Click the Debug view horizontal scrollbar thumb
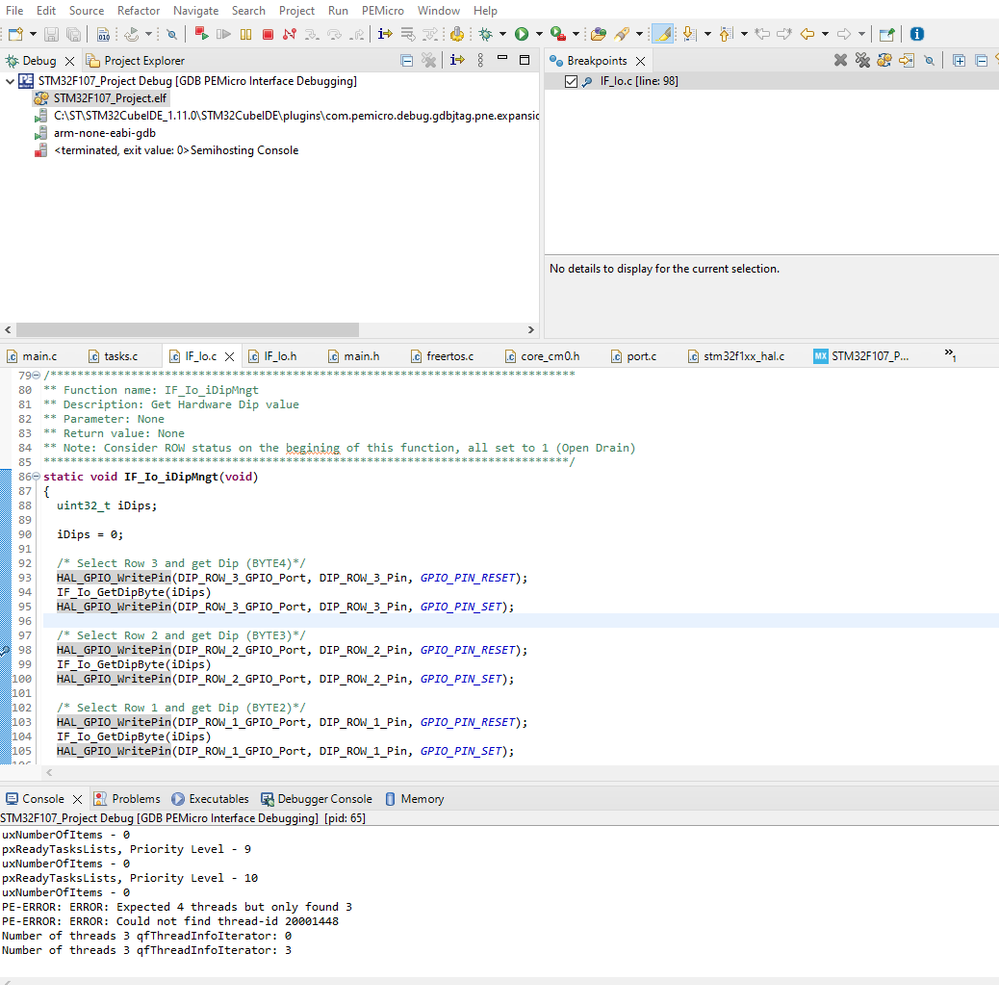The image size is (999, 985). 187,329
